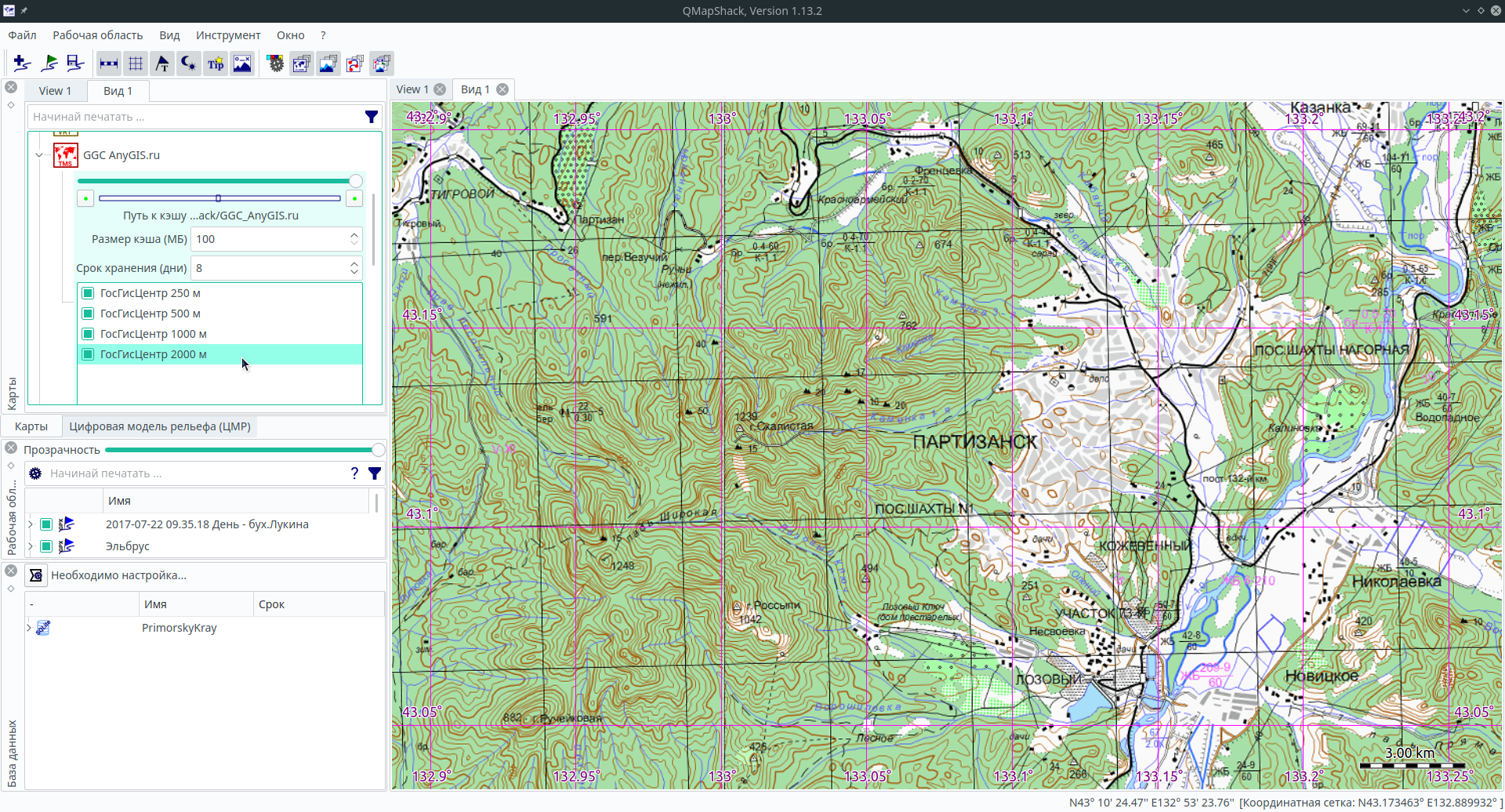Close the База данных dock panel
1505x812 pixels.
[x=11, y=571]
